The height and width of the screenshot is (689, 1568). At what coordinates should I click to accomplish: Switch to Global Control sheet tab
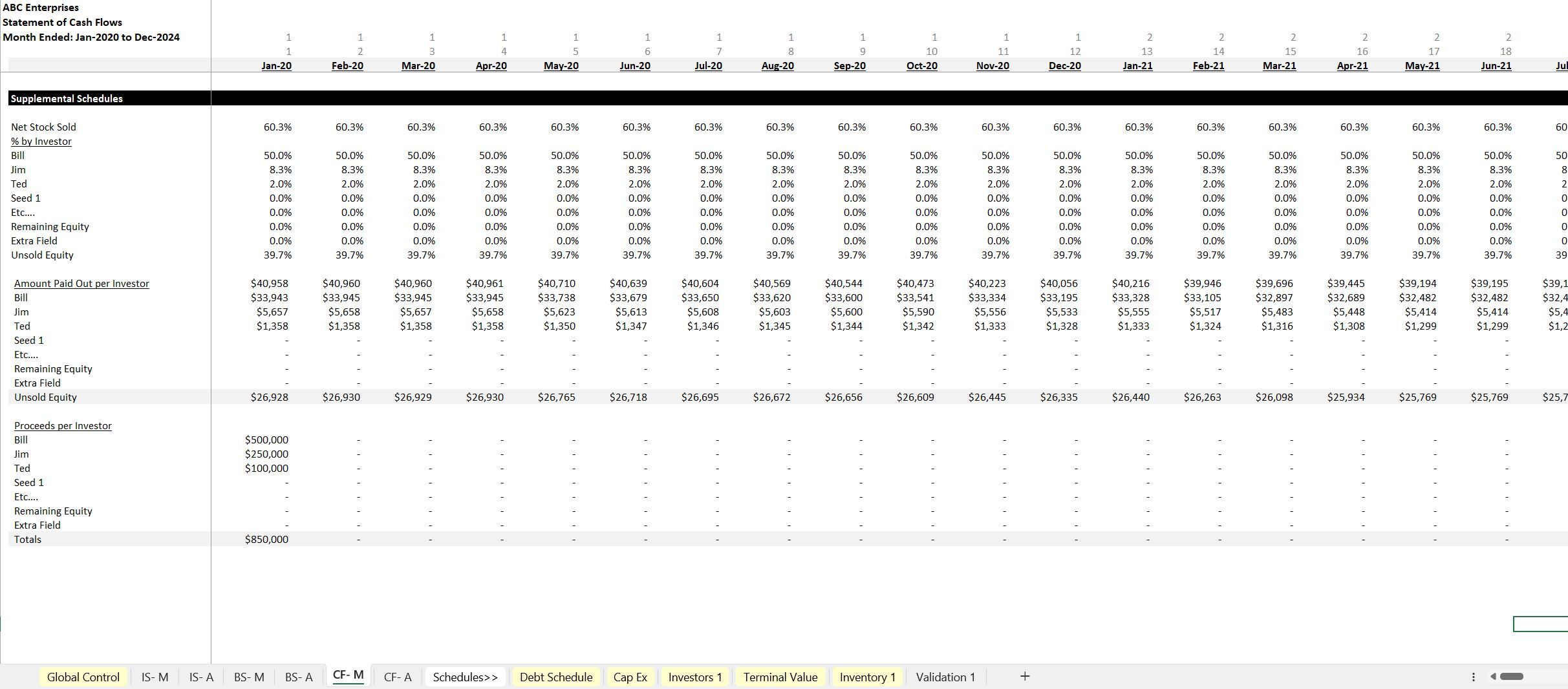83,677
